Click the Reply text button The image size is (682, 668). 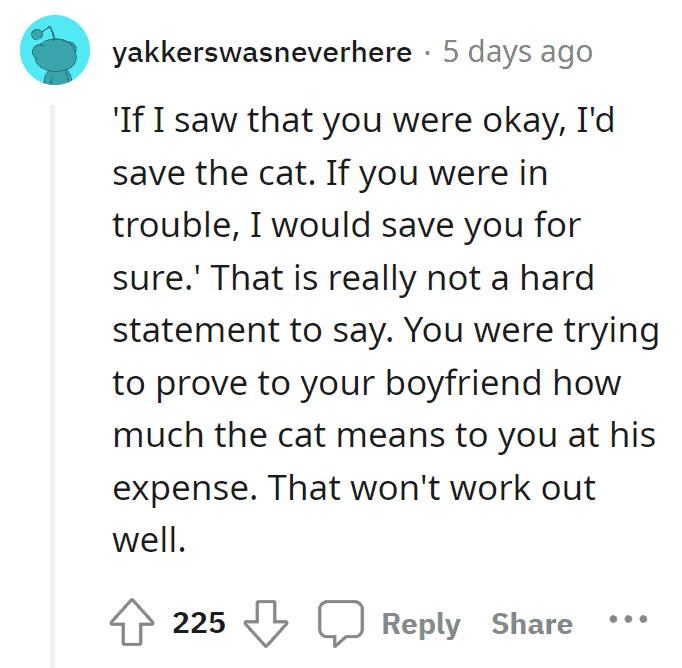(x=421, y=624)
